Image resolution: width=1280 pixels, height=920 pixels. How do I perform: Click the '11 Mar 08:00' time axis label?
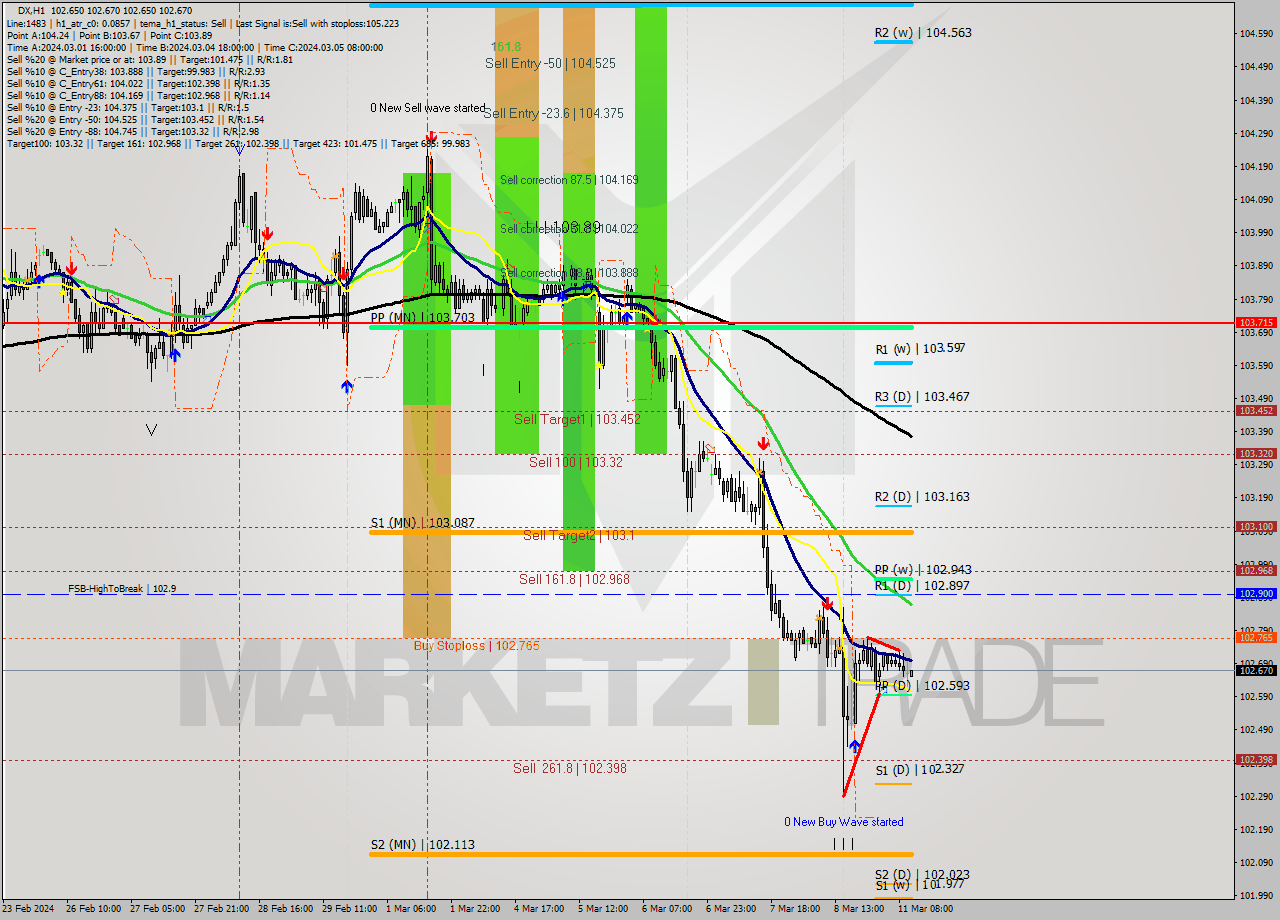pyautogui.click(x=925, y=909)
